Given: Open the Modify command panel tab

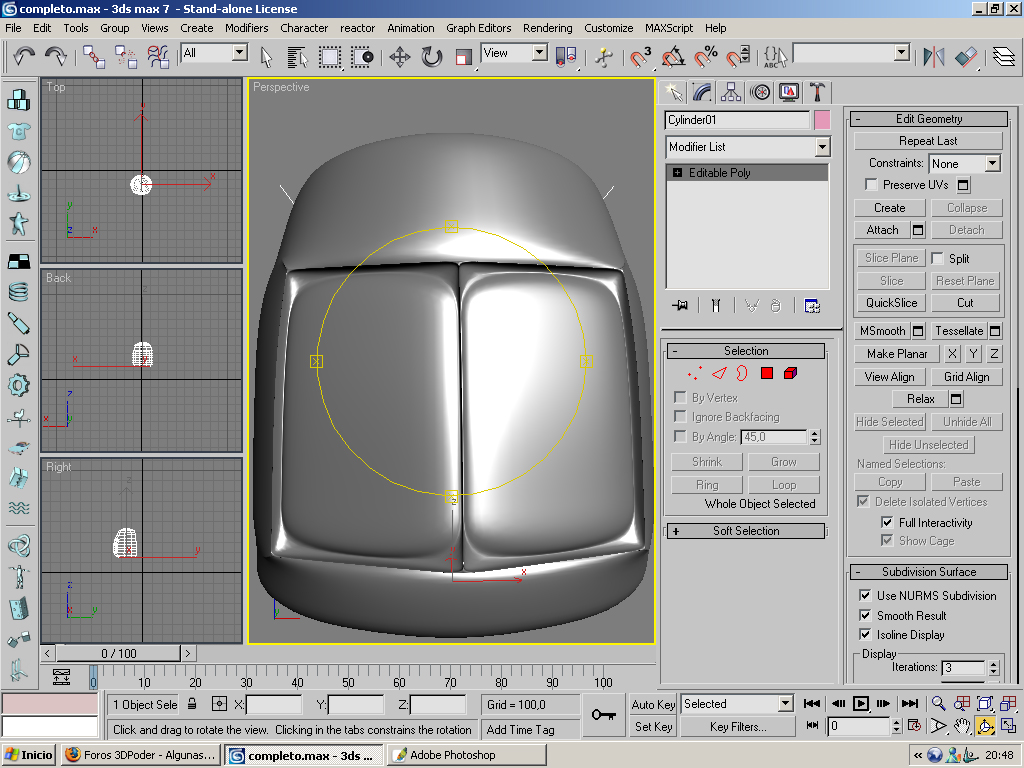Looking at the screenshot, I should [703, 92].
